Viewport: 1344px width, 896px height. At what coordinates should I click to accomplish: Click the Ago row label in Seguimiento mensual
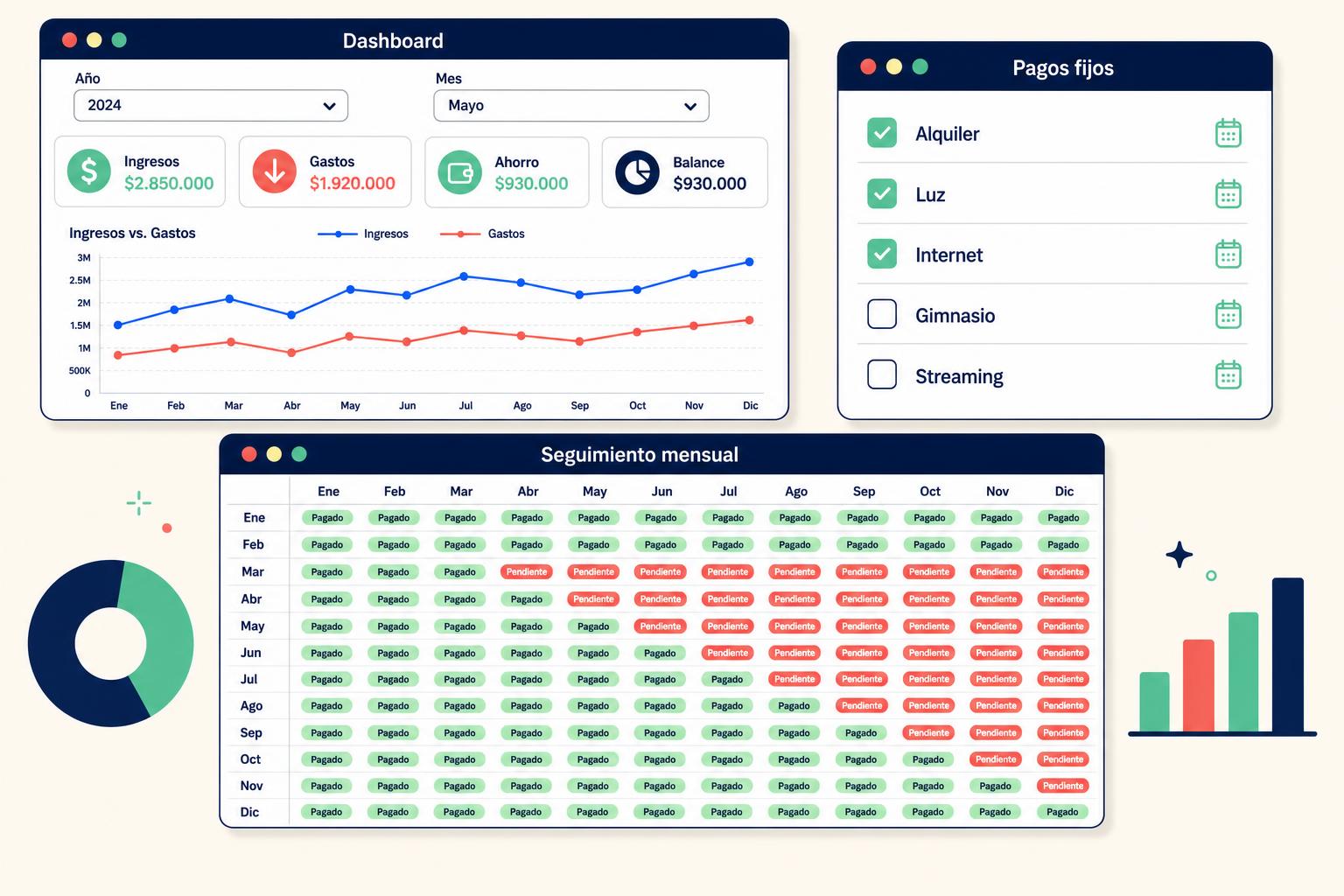(251, 705)
